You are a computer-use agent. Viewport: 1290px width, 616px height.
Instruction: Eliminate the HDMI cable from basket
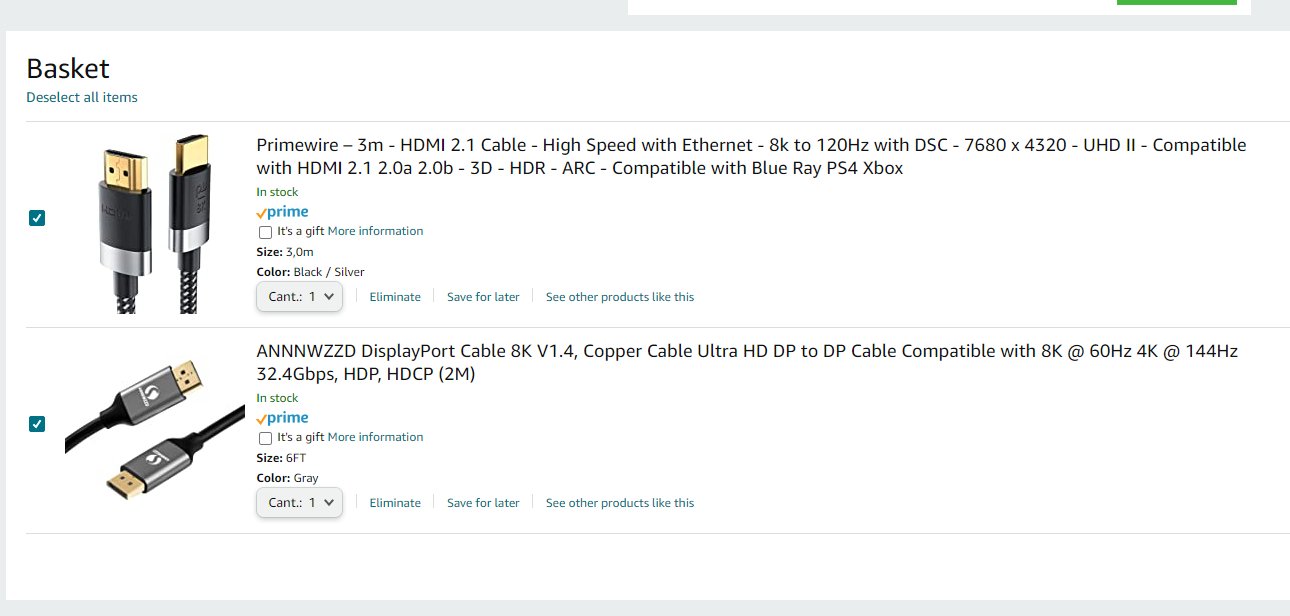(x=395, y=297)
